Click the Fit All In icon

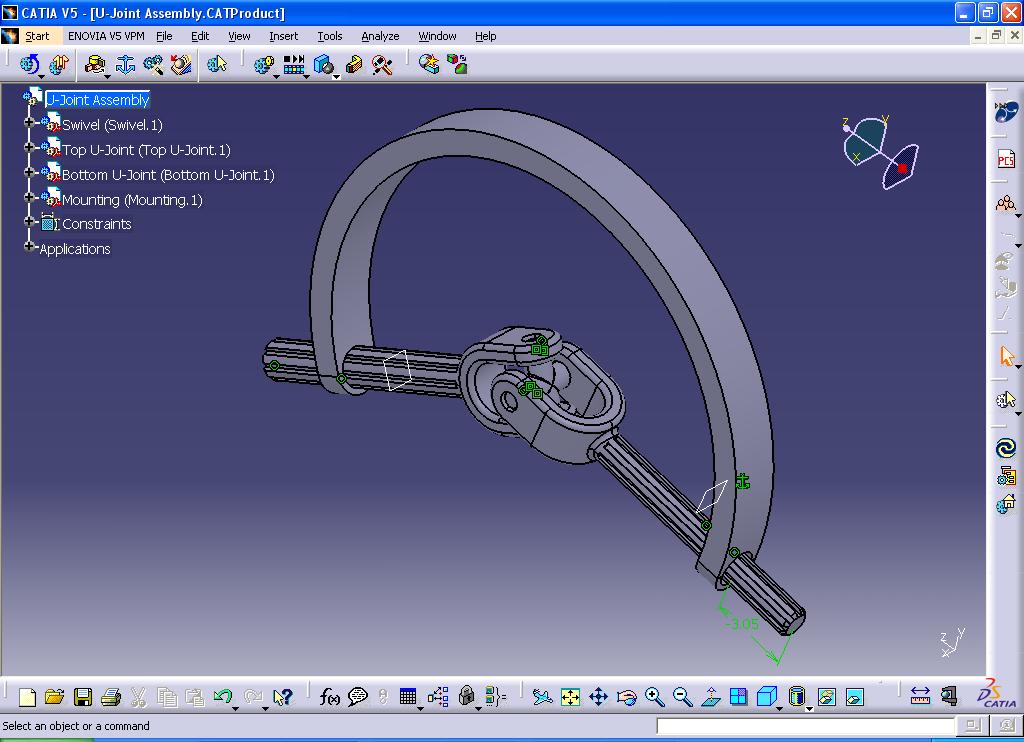pyautogui.click(x=571, y=697)
